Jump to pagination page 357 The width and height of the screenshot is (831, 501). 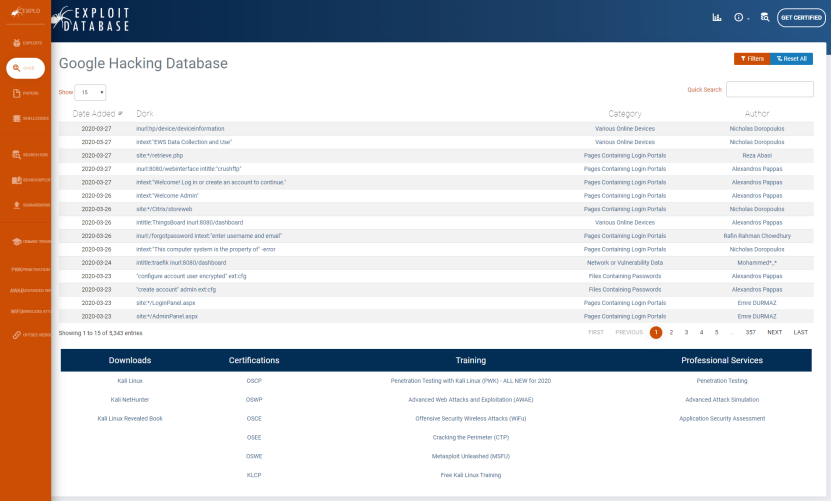tap(750, 332)
